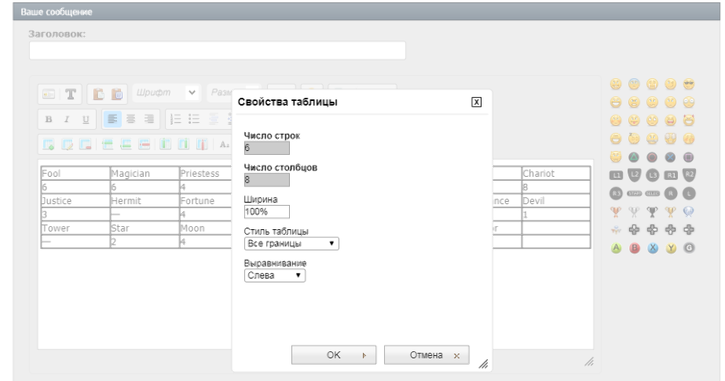Click the Tower table cell
This screenshot has width=725, height=381.
(75, 228)
